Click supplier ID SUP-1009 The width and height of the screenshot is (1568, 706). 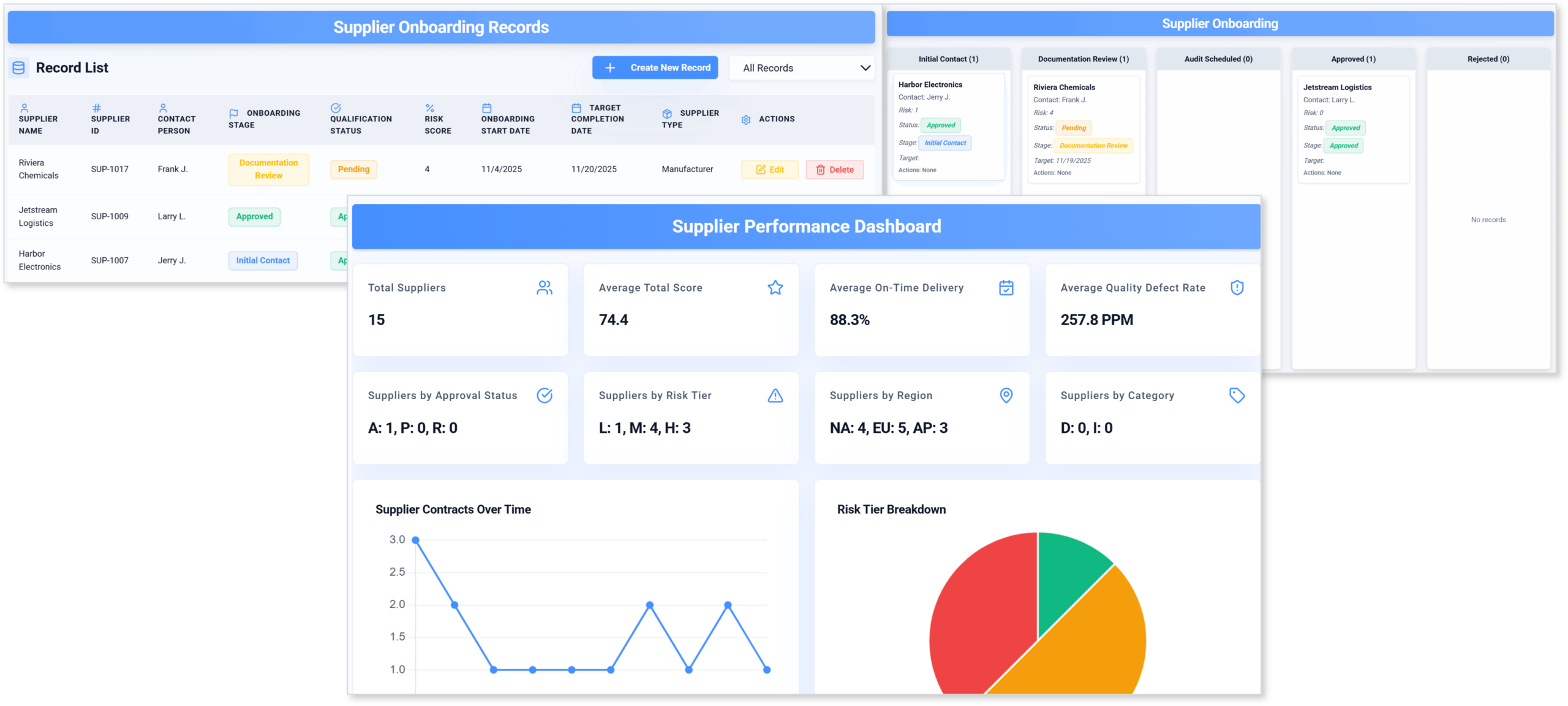point(110,217)
